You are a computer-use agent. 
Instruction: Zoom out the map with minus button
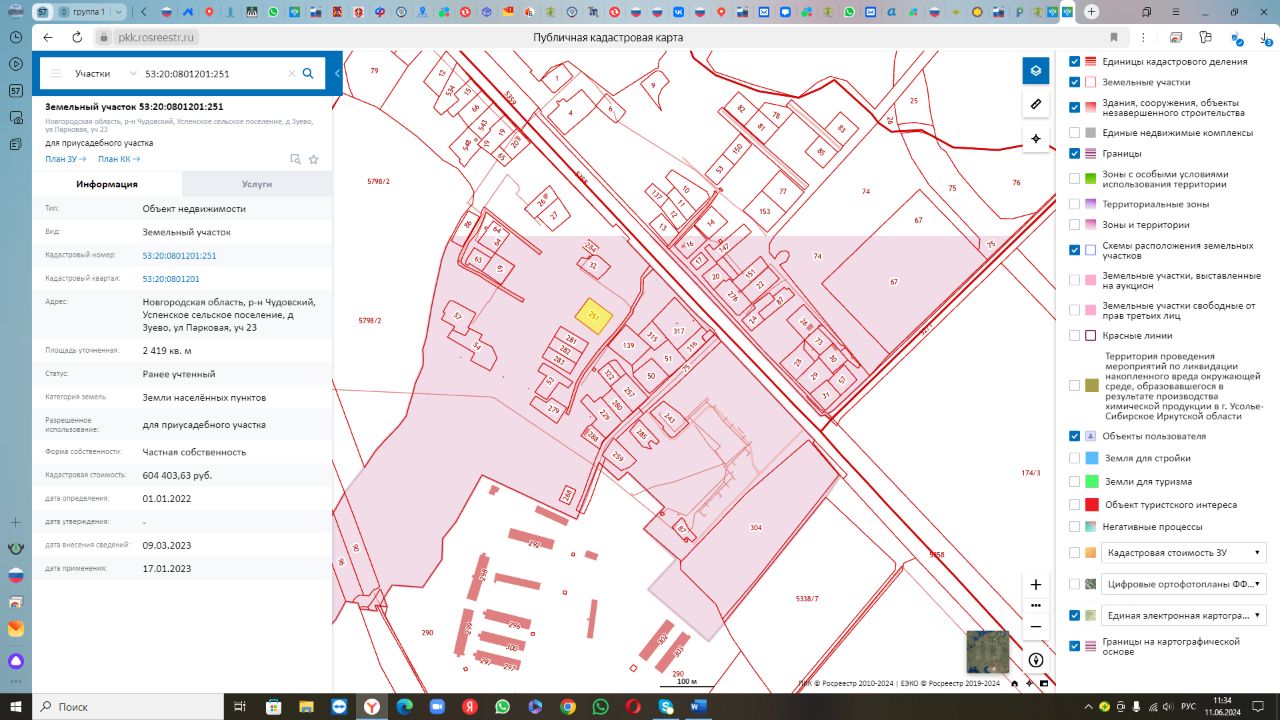click(1036, 626)
